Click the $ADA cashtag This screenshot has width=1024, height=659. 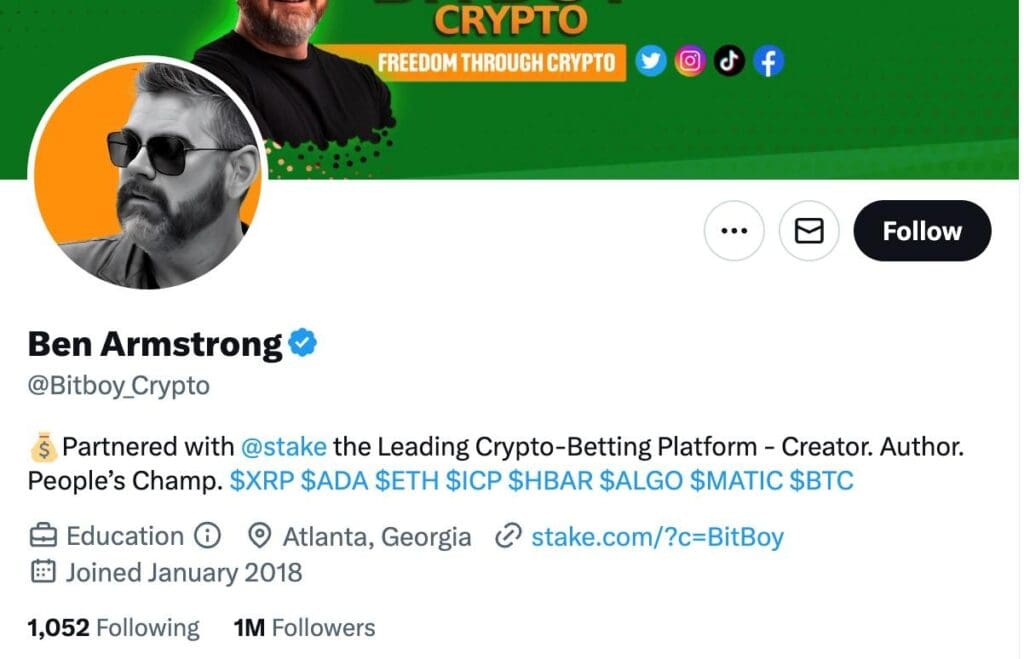point(334,481)
